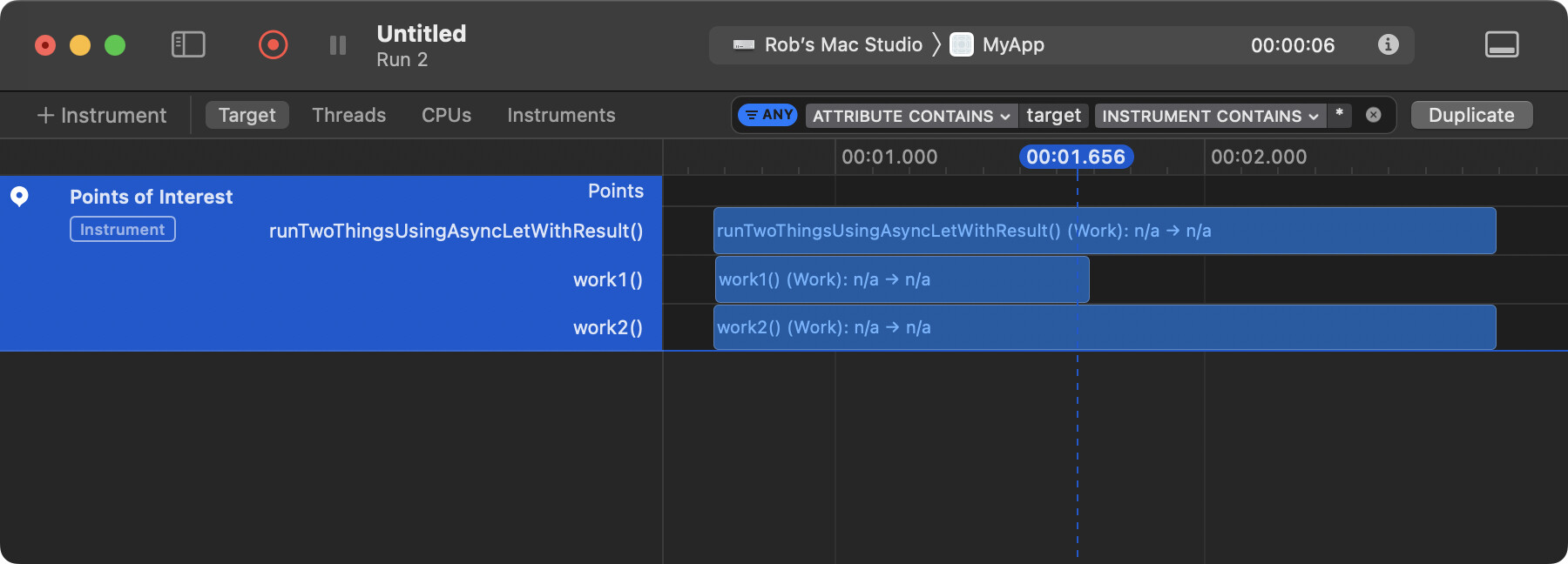1568x564 pixels.
Task: Switch to the CPUs tab
Action: (x=446, y=115)
